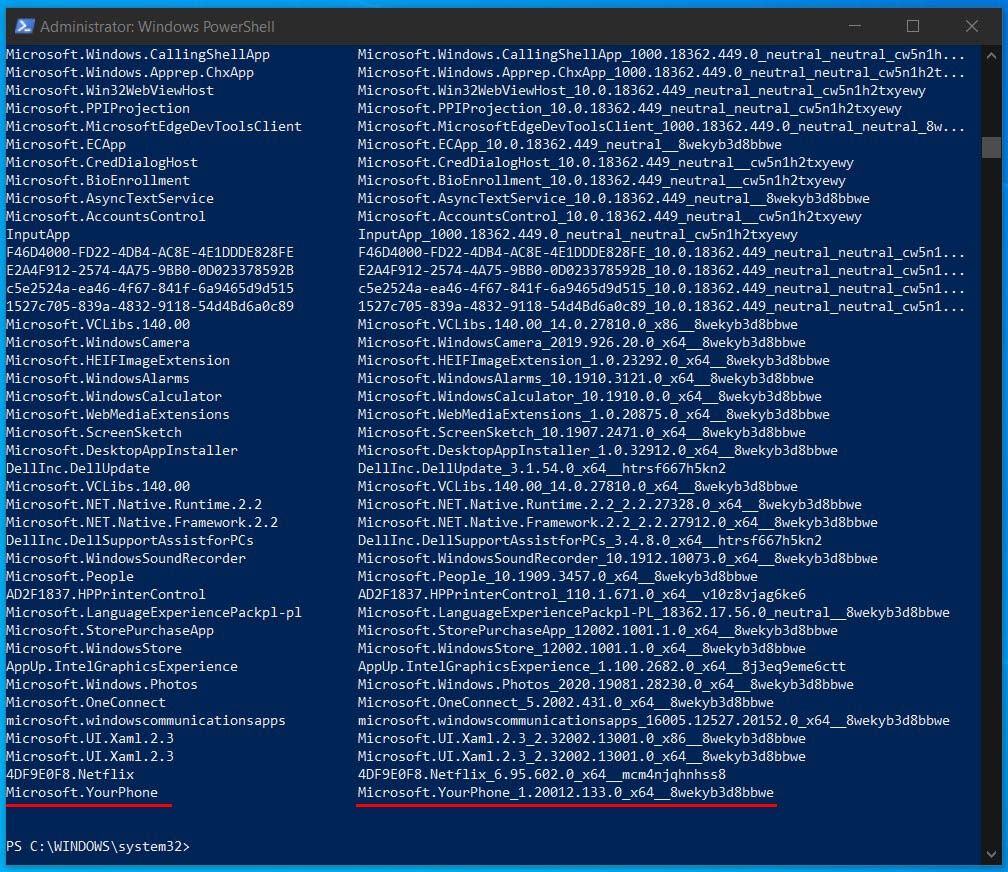
Task: Click AppUp.IntelGraphicsExperience name entry
Action: 122,666
